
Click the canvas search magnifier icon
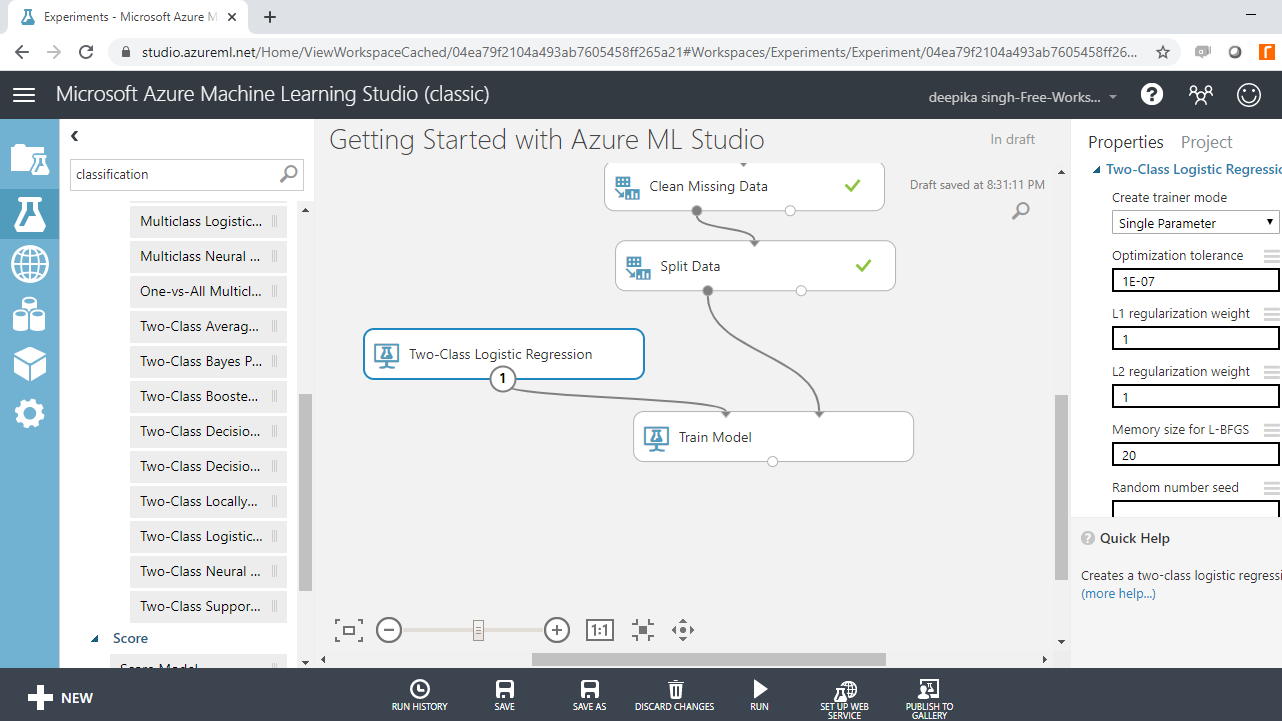(1020, 210)
